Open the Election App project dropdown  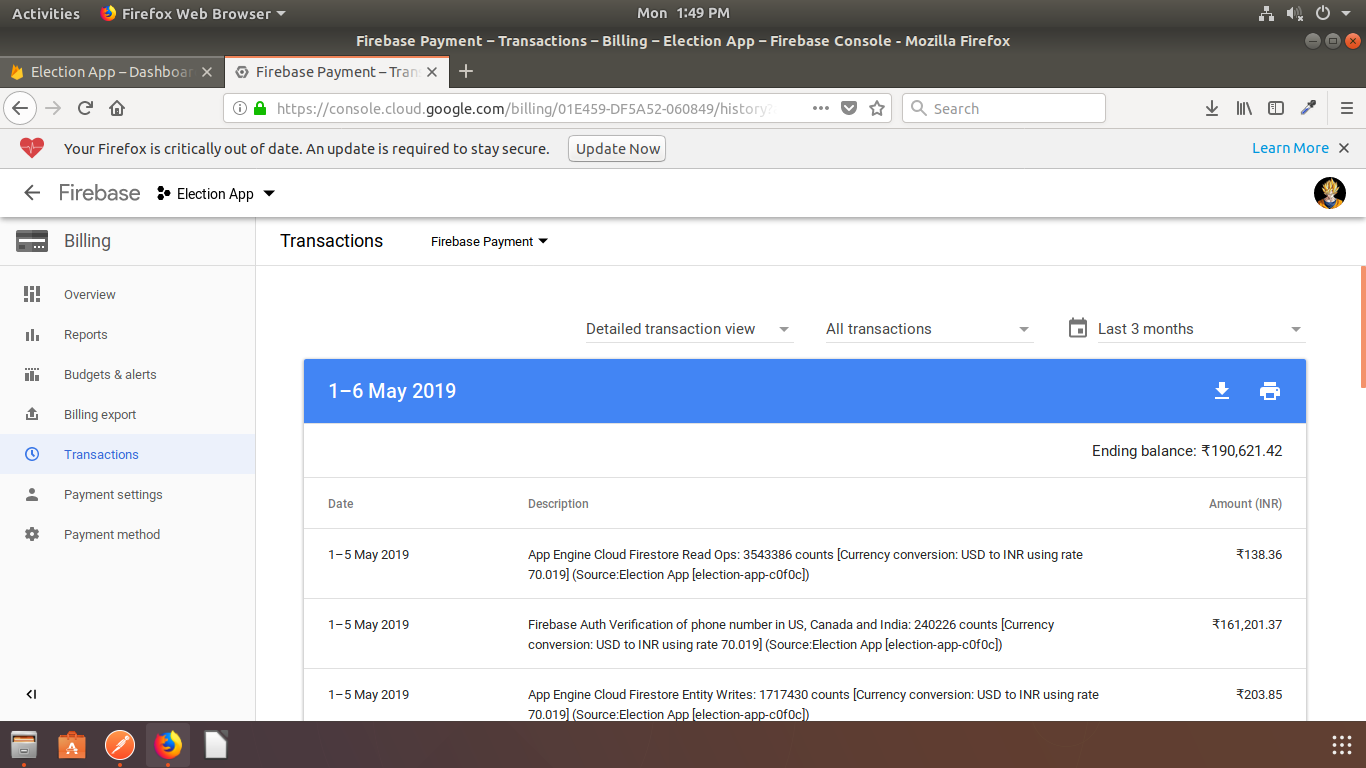coord(216,194)
